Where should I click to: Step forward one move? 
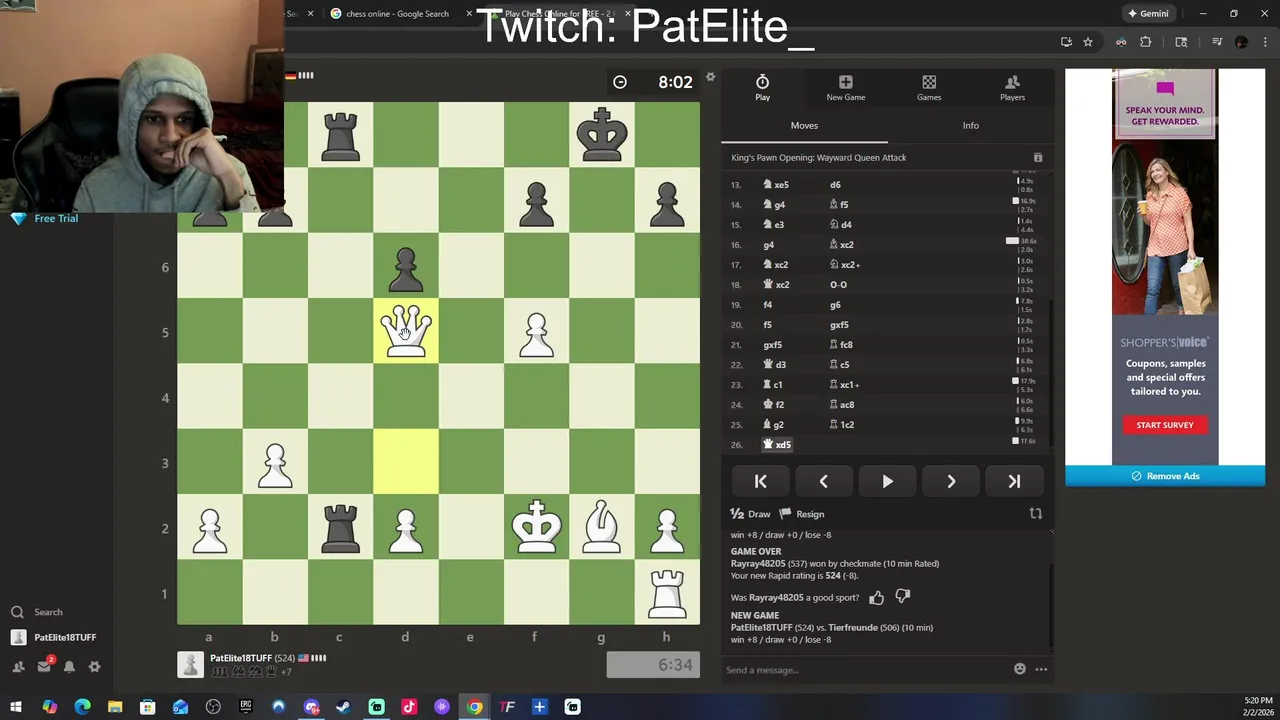click(951, 481)
